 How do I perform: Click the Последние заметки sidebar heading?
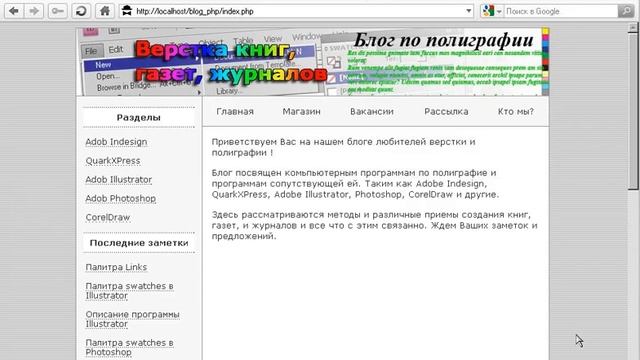click(139, 243)
